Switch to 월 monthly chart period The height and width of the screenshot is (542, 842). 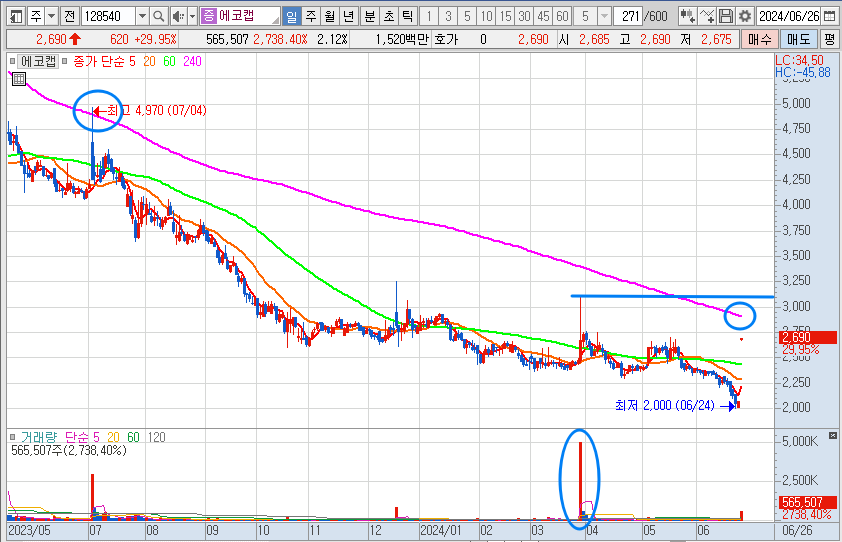coord(330,16)
